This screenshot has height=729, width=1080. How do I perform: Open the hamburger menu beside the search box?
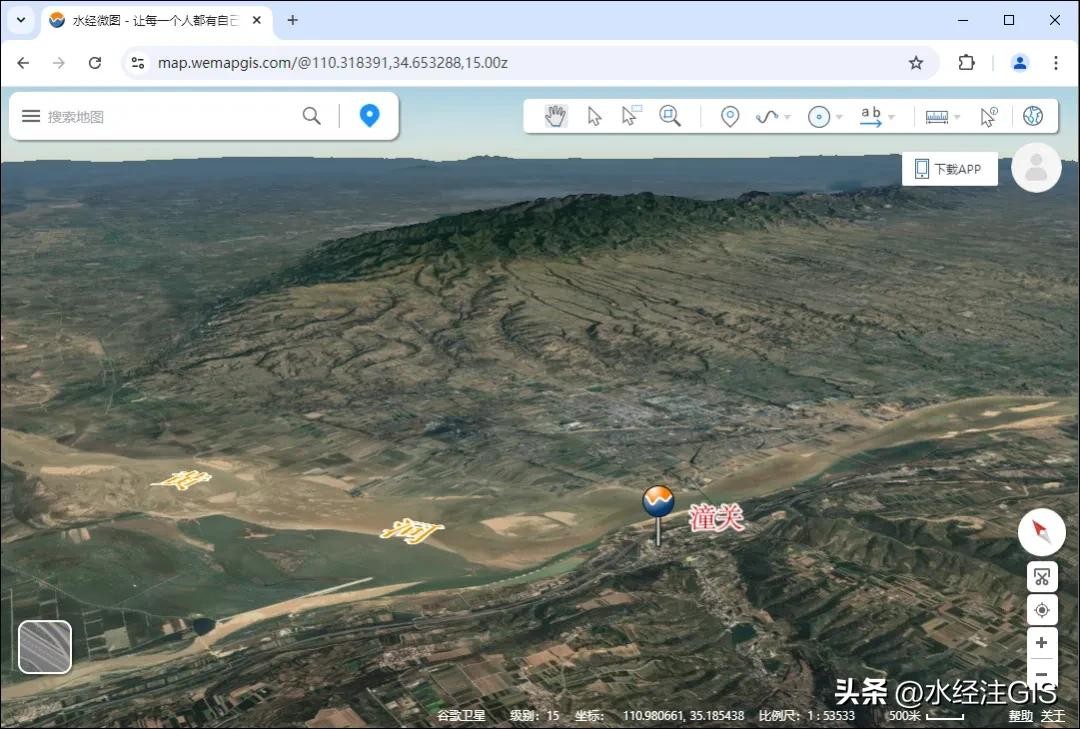click(x=31, y=116)
